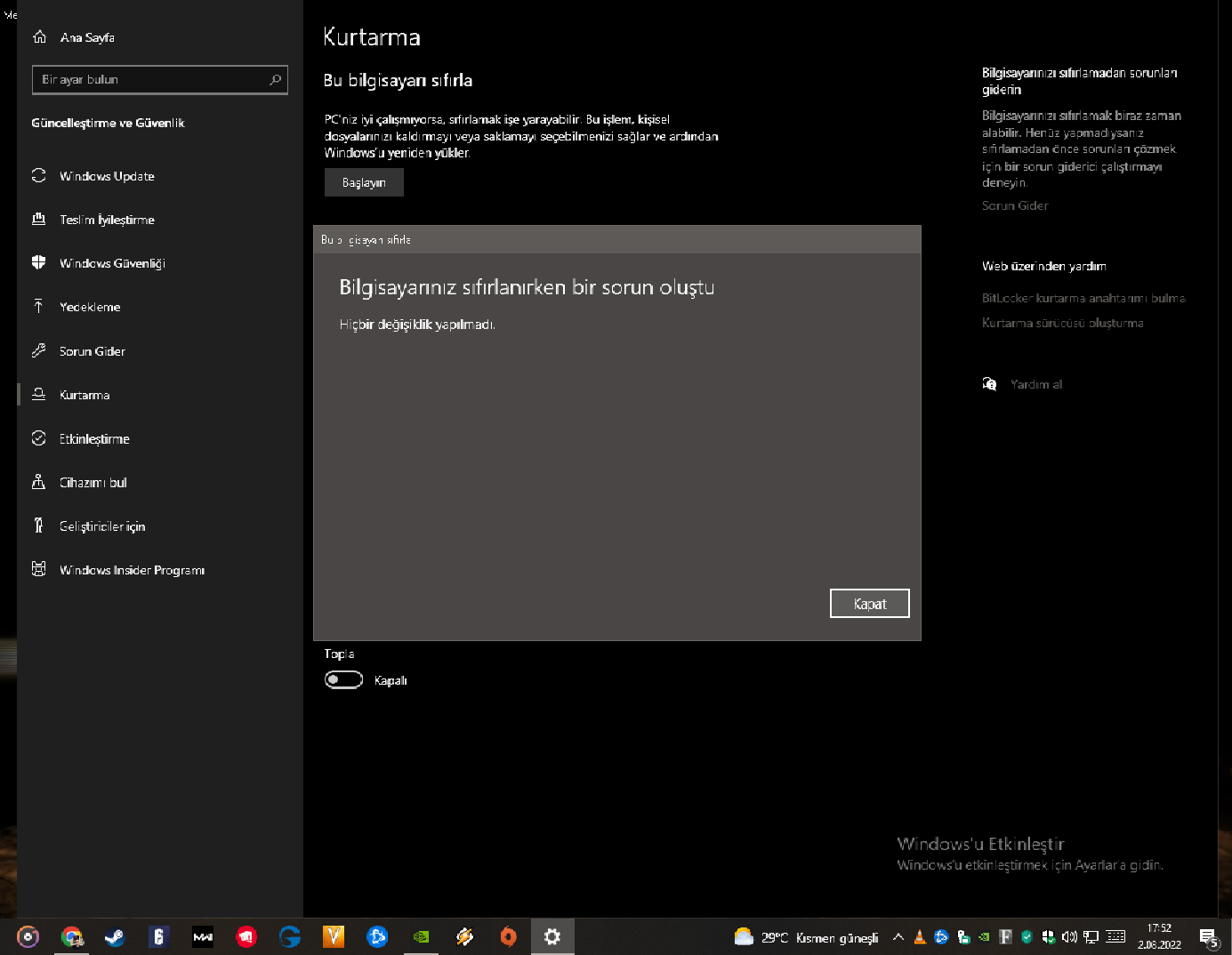Select Geliştiriciler için in the sidebar
This screenshot has width=1232, height=955.
(159, 526)
